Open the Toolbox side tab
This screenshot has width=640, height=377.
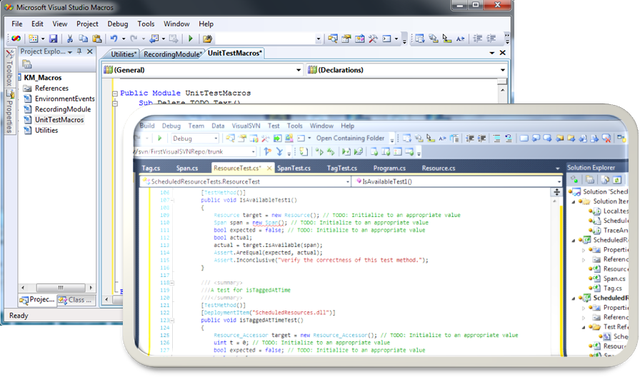pyautogui.click(x=10, y=68)
